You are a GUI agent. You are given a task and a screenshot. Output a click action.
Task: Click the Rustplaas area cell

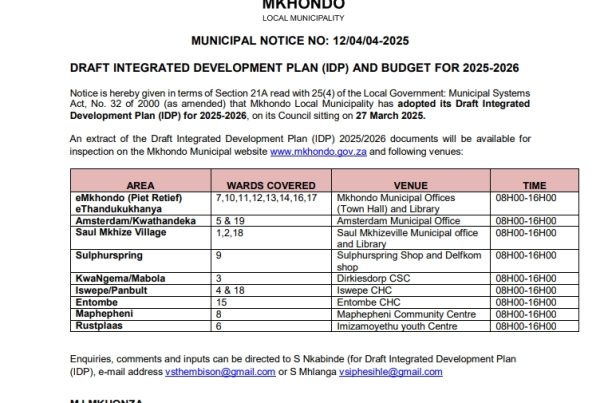pyautogui.click(x=140, y=326)
